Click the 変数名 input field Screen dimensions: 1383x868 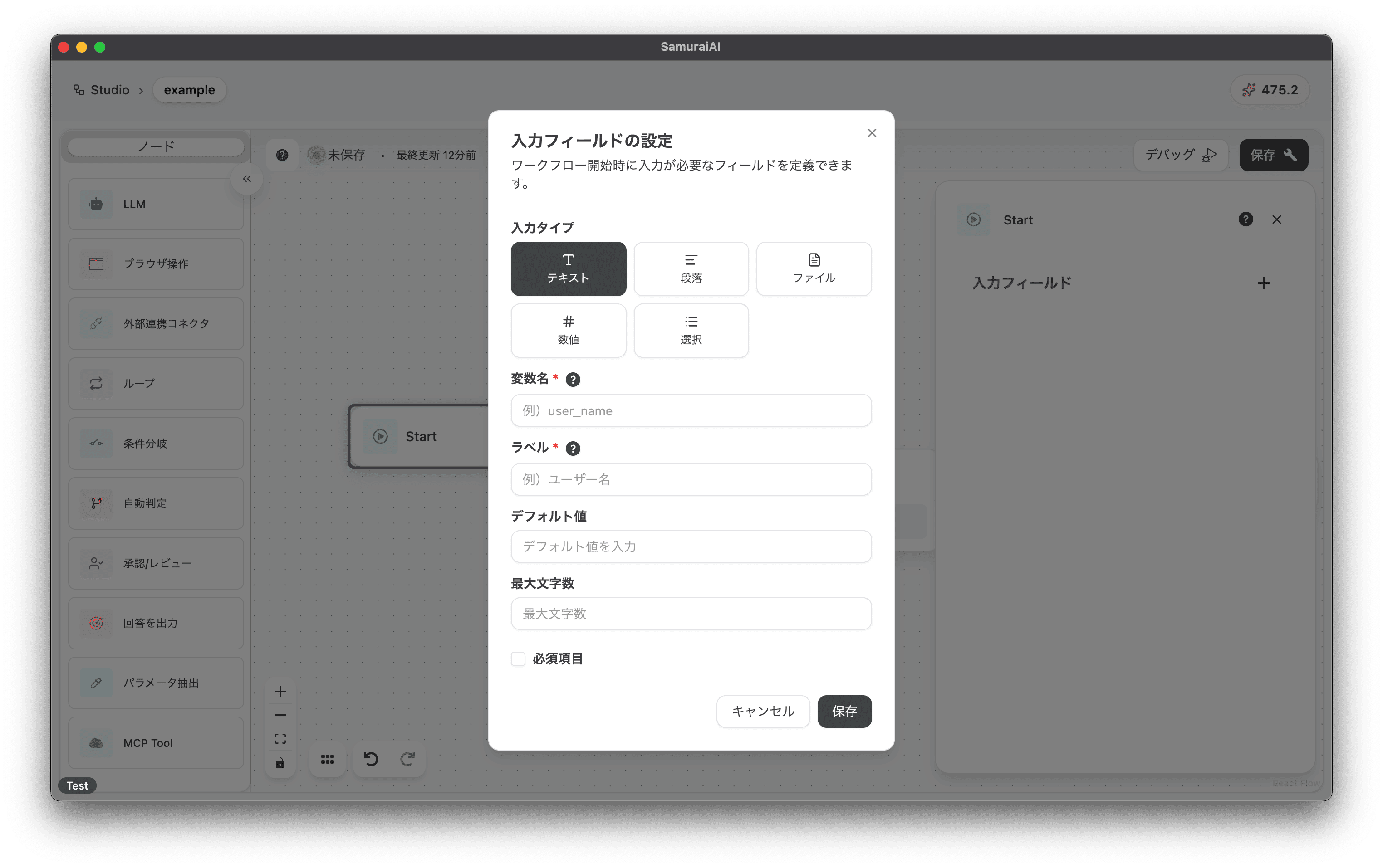tap(691, 410)
